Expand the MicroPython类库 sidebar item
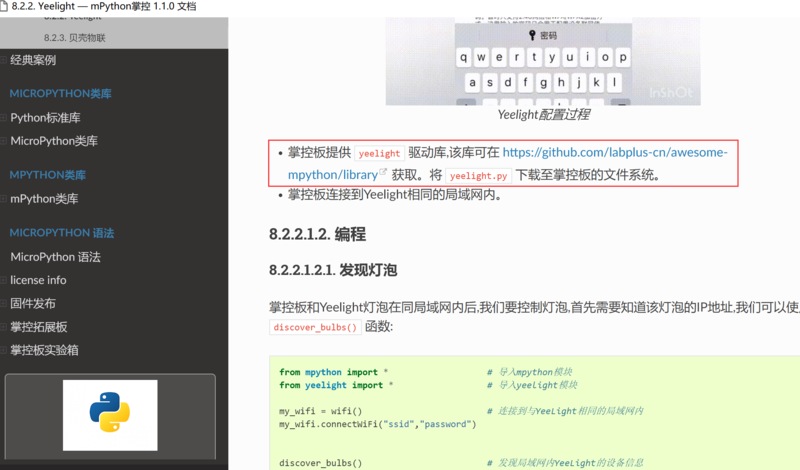 [4, 141]
